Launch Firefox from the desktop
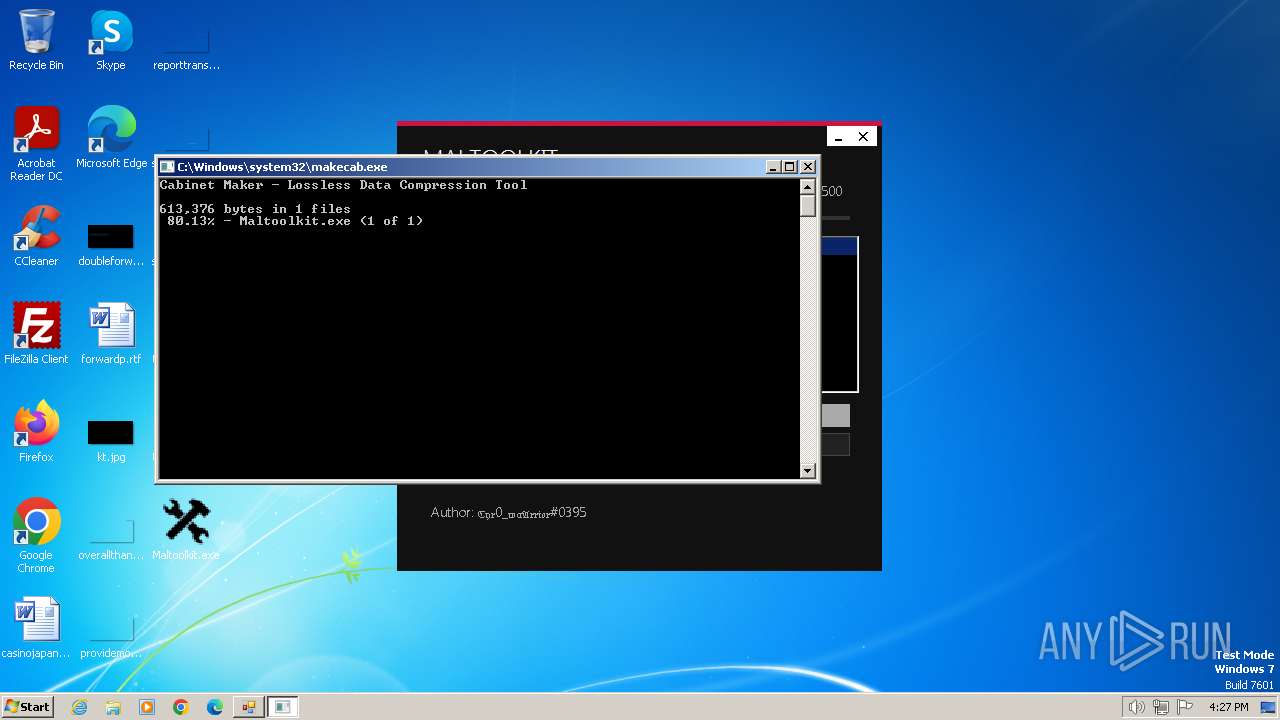The height and width of the screenshot is (720, 1280). 36,432
